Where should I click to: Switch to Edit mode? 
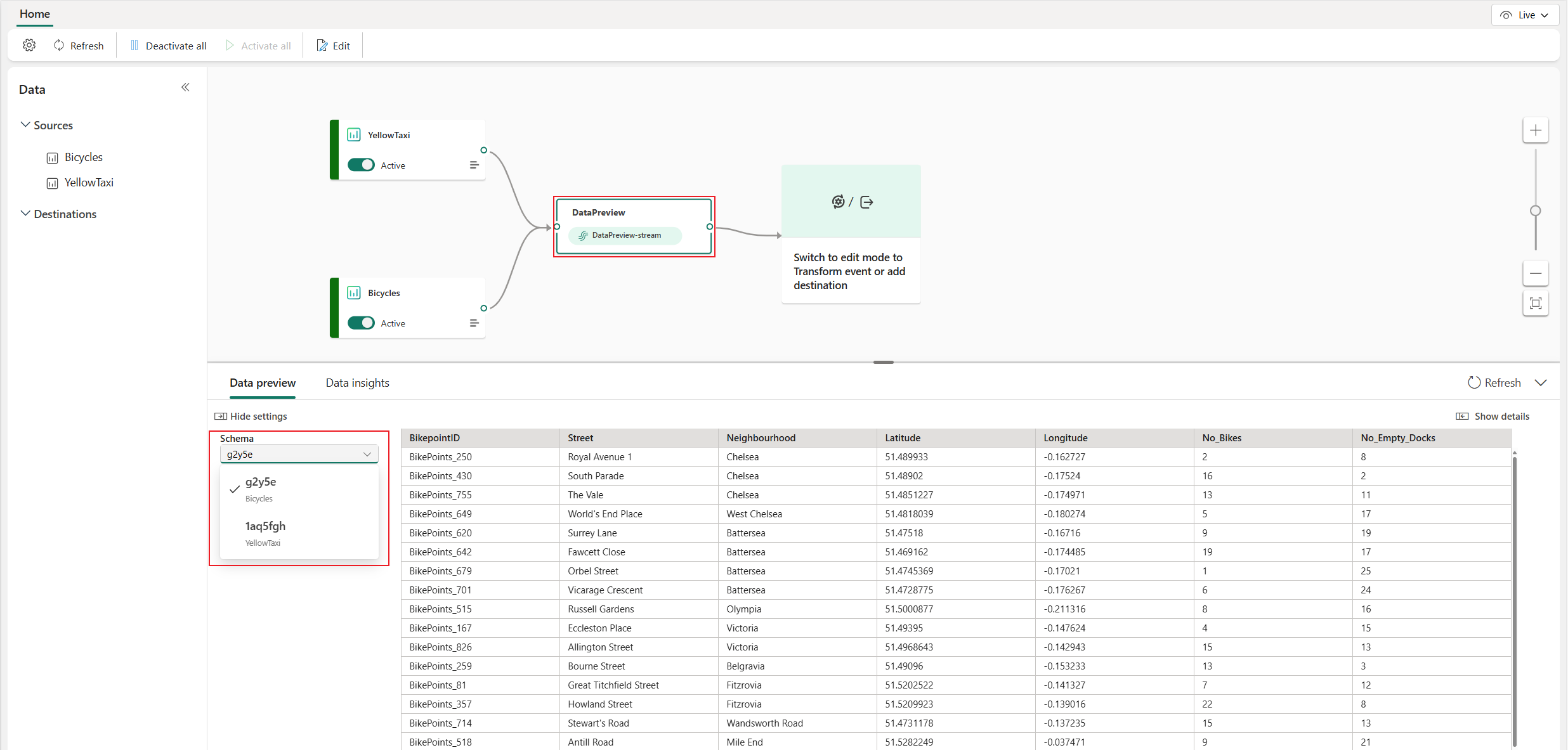[334, 46]
